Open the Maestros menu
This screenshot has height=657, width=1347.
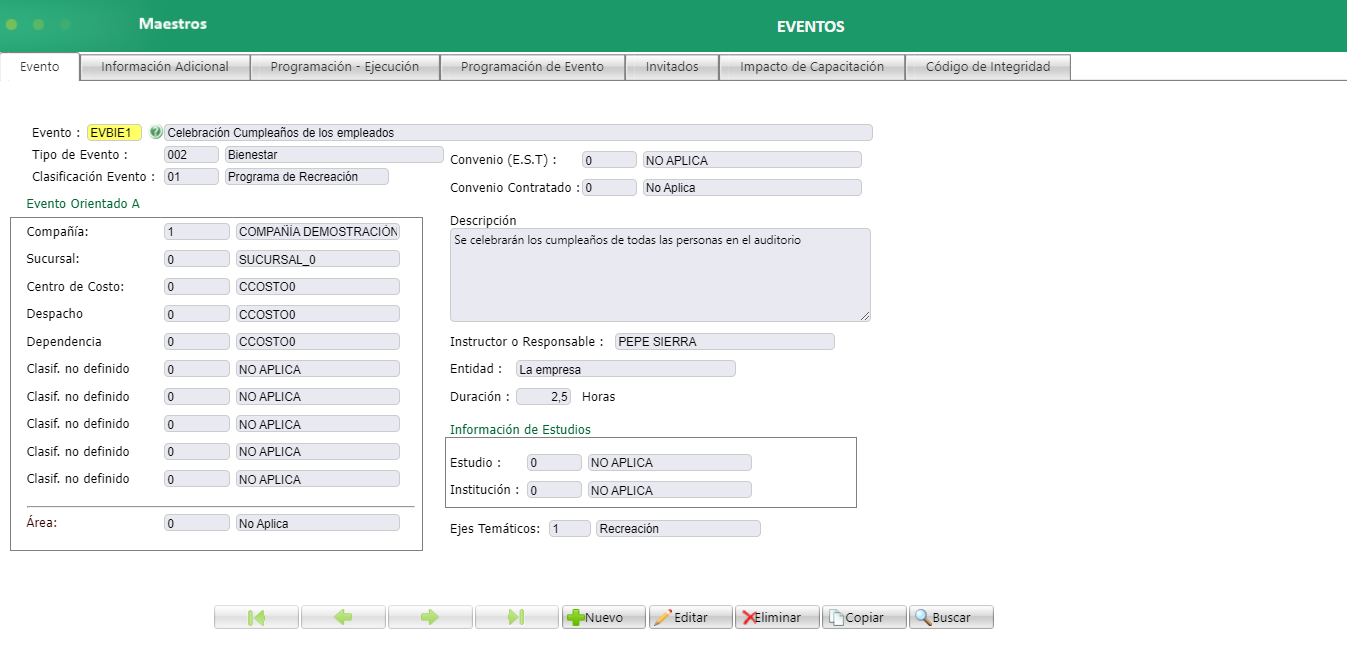click(173, 24)
